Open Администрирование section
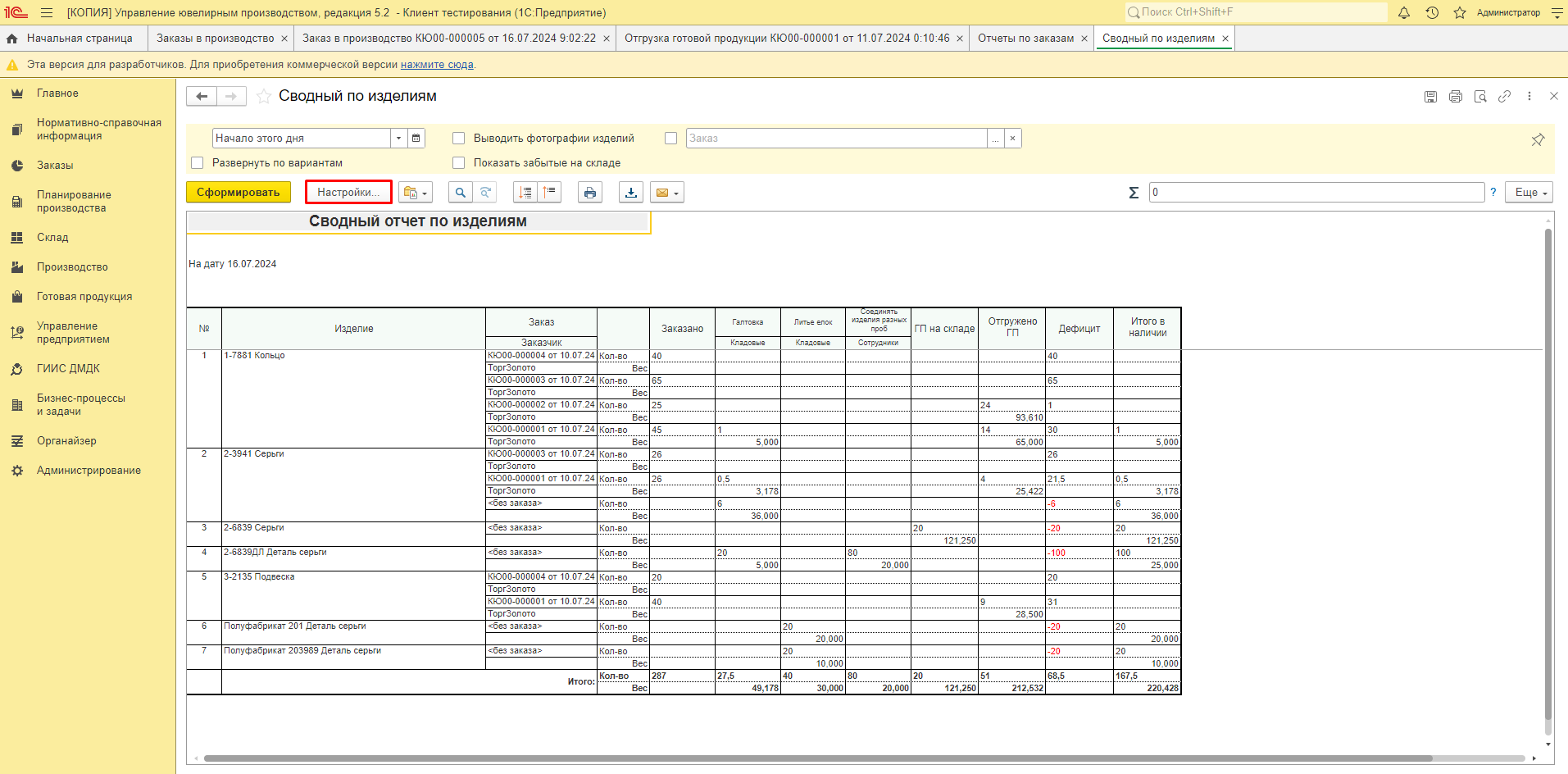This screenshot has width=1568, height=774. (89, 471)
